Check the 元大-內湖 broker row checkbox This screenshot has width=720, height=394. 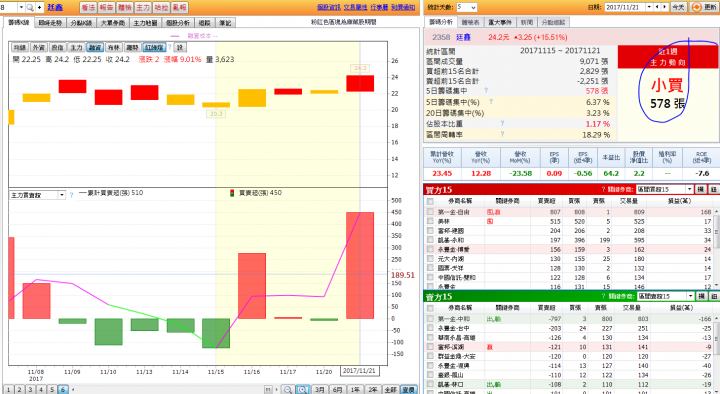click(x=430, y=259)
